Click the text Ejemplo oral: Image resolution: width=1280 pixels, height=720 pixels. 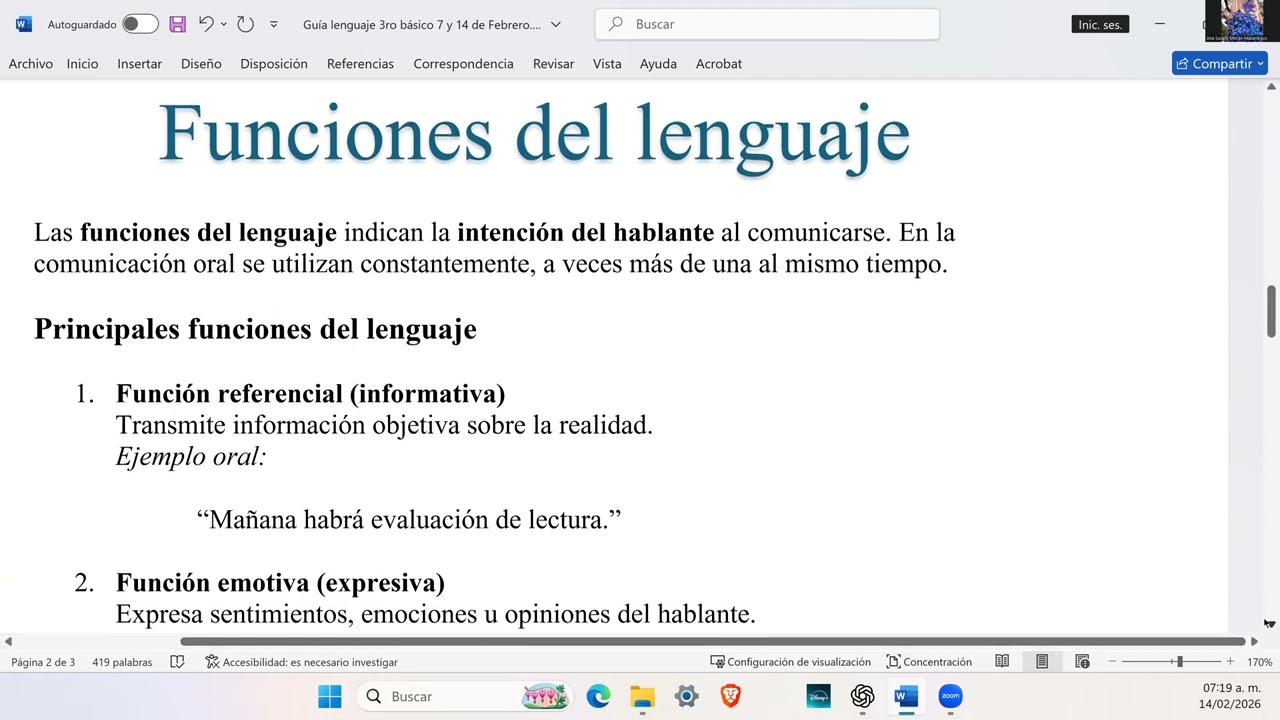click(191, 457)
